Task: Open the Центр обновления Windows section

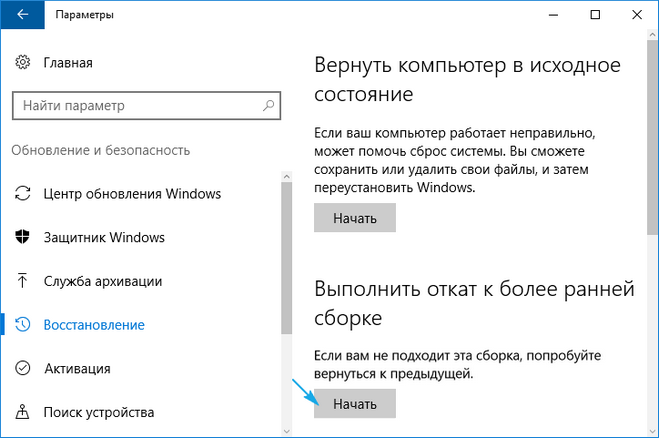Action: tap(132, 194)
